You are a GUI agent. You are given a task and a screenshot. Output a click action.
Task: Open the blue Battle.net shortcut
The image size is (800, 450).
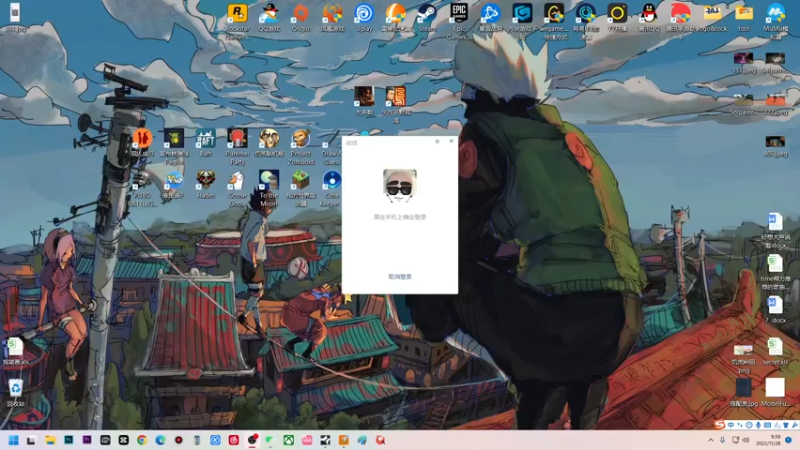pyautogui.click(x=490, y=17)
